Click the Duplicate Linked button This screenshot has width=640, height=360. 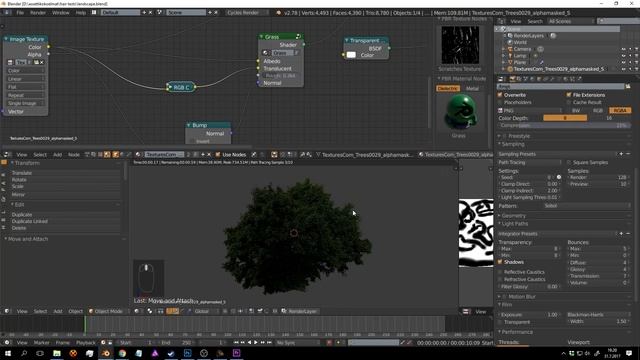tap(65, 221)
